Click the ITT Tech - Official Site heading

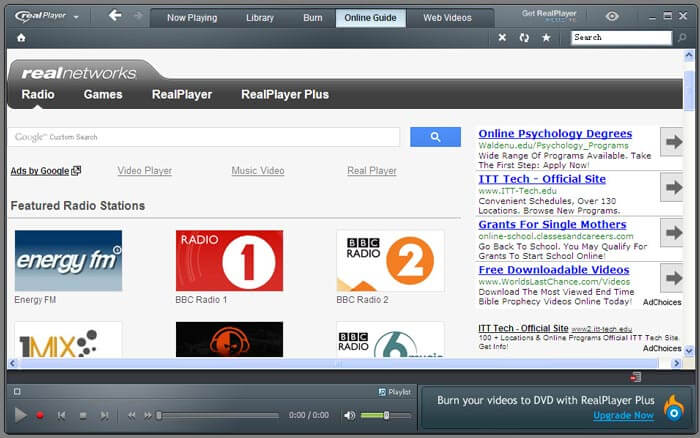click(542, 179)
